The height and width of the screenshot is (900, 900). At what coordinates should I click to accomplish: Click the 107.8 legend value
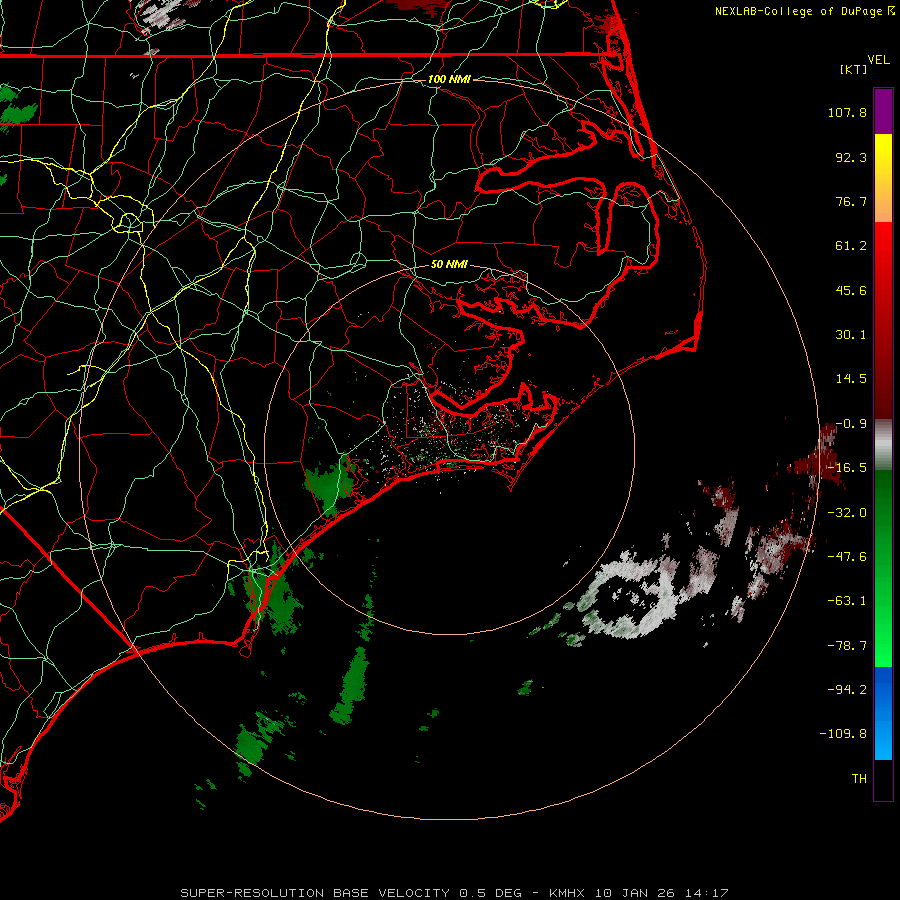pos(847,112)
